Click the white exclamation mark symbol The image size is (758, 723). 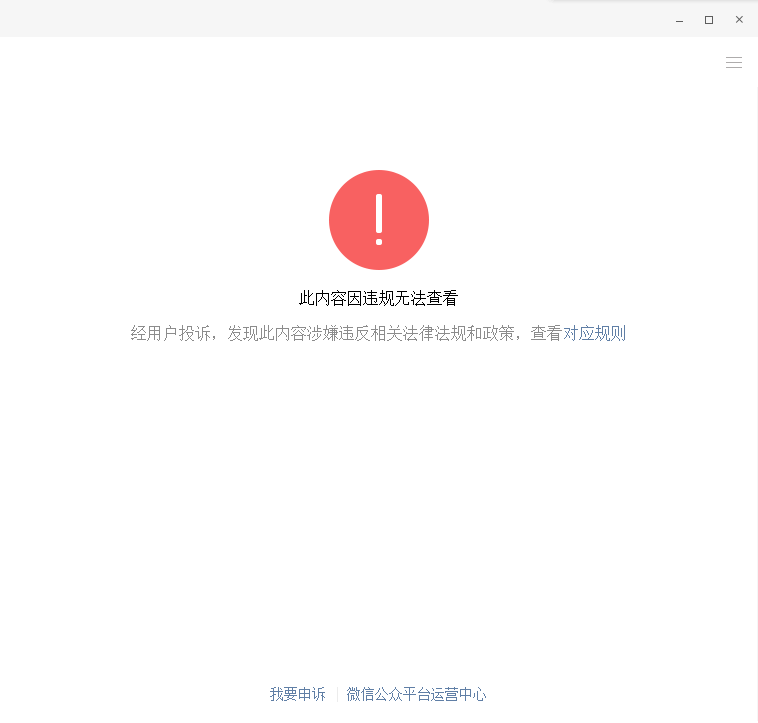click(379, 219)
